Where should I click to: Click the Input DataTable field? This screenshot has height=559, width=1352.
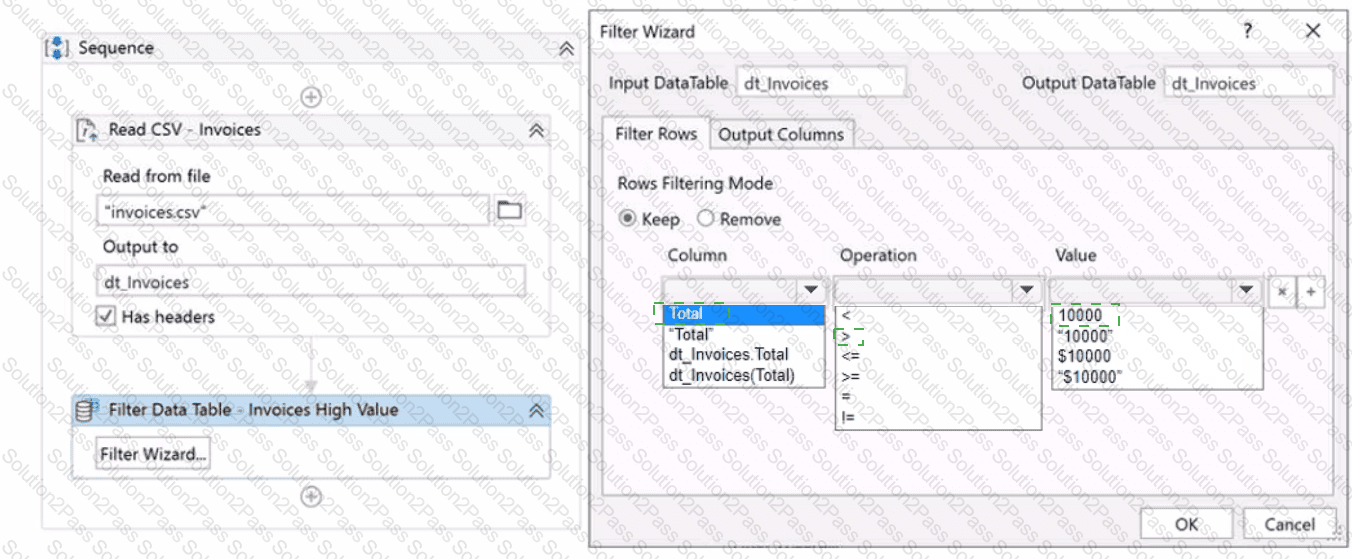point(821,84)
